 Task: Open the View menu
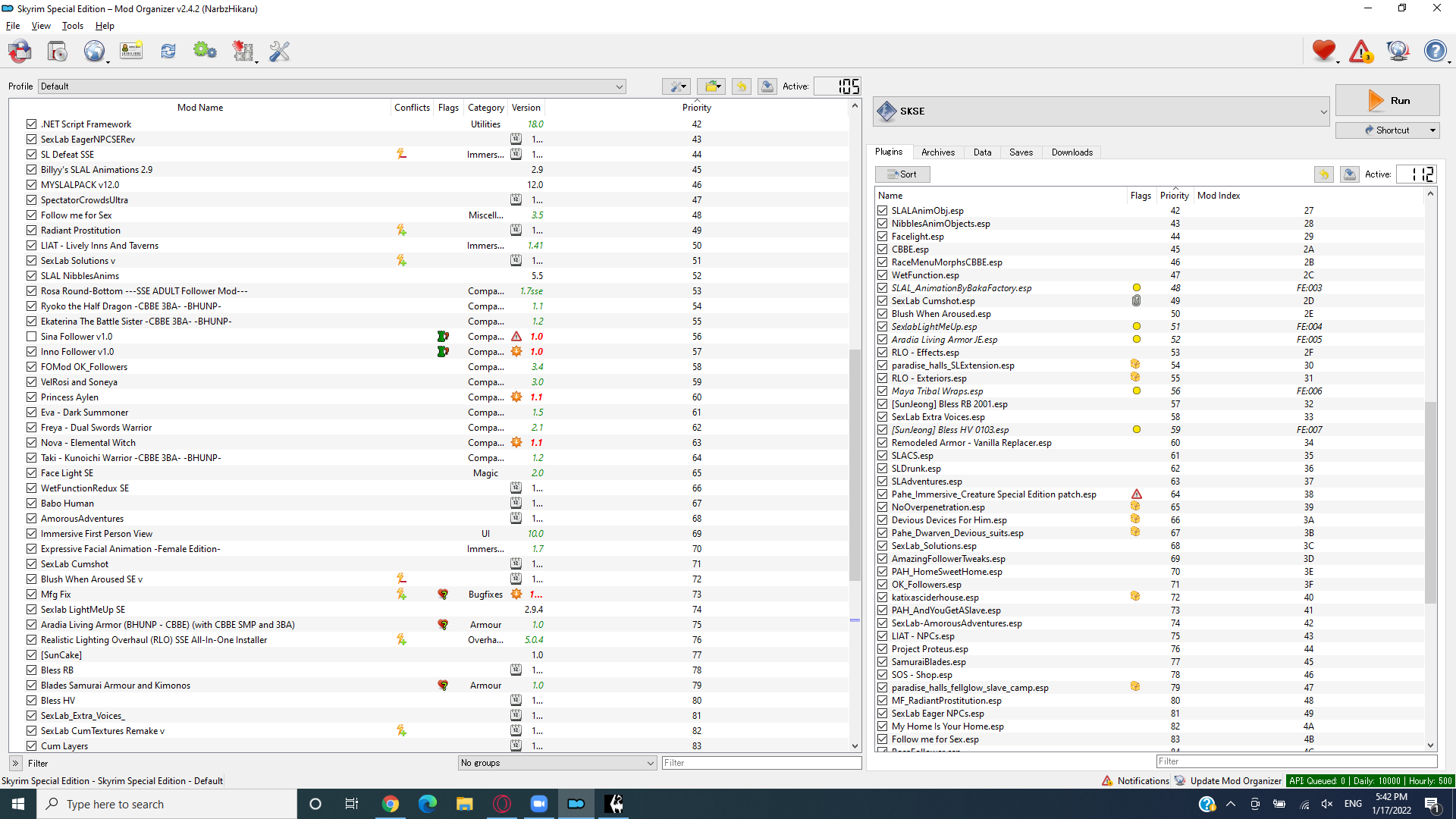pyautogui.click(x=41, y=26)
